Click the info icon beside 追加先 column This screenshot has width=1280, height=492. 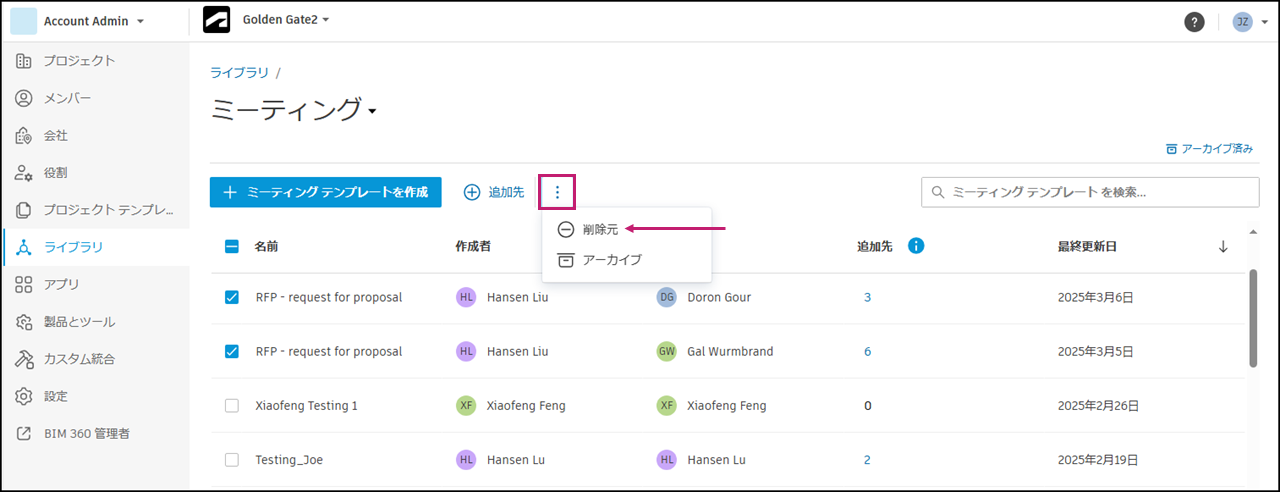915,245
